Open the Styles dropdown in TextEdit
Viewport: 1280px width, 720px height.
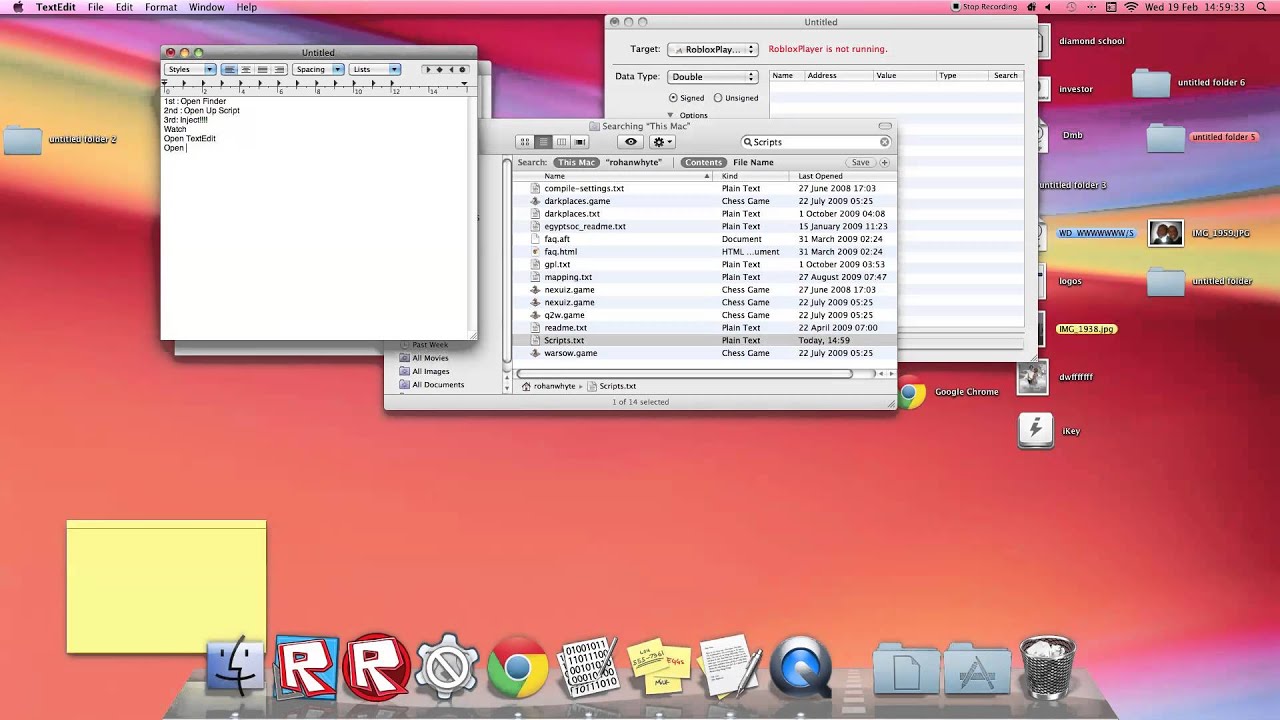(x=190, y=70)
